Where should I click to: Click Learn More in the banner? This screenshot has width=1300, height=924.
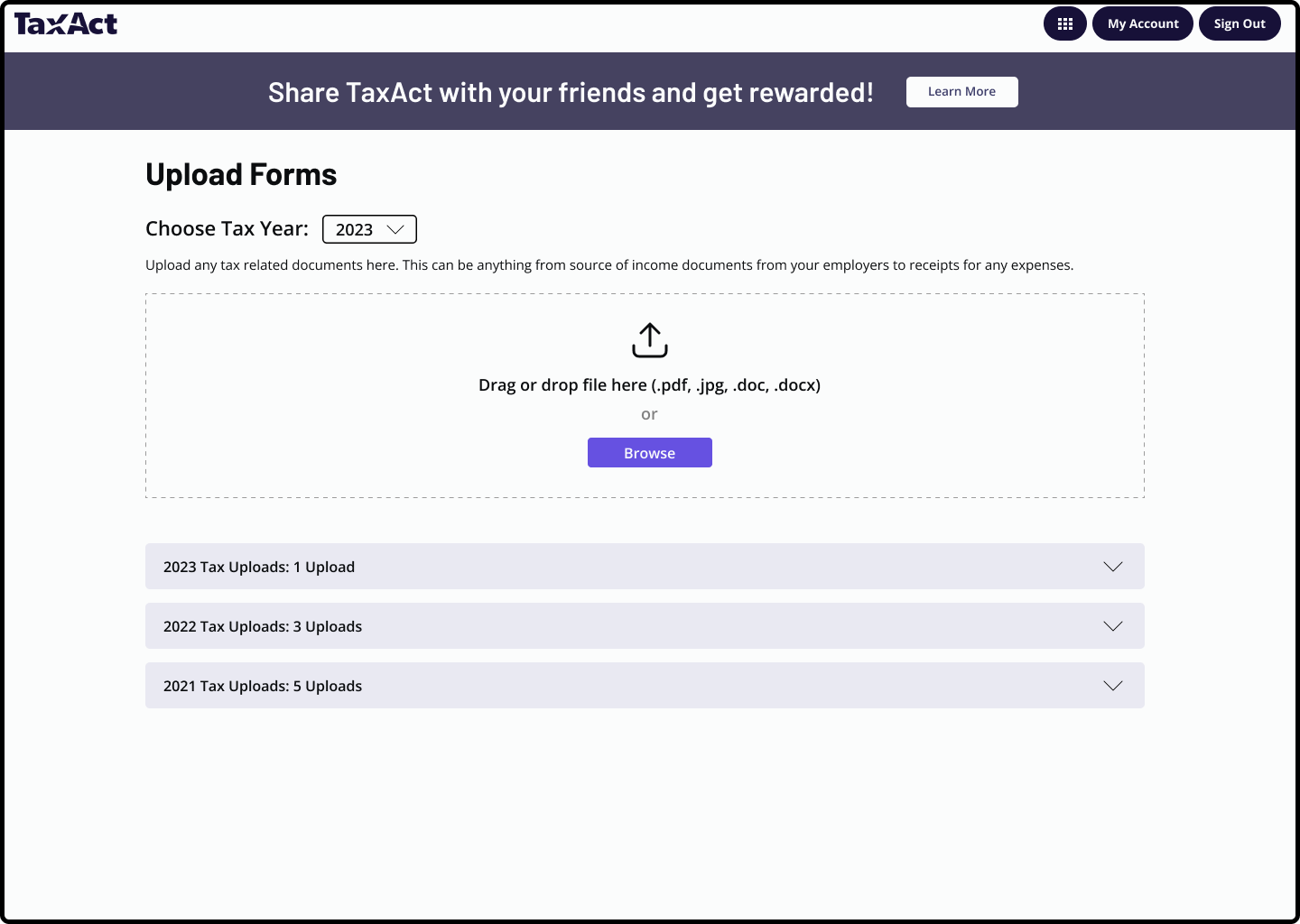[962, 92]
